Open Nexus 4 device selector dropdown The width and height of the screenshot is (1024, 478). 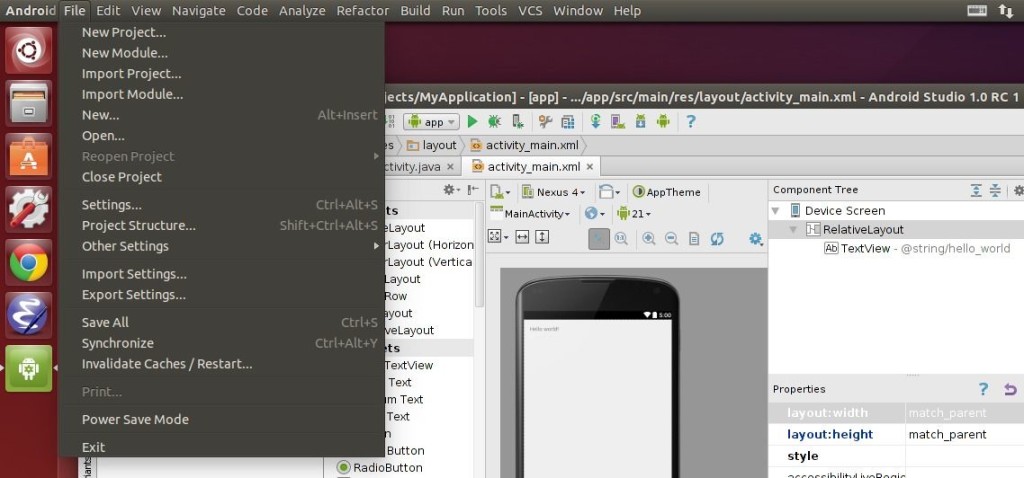coord(554,192)
